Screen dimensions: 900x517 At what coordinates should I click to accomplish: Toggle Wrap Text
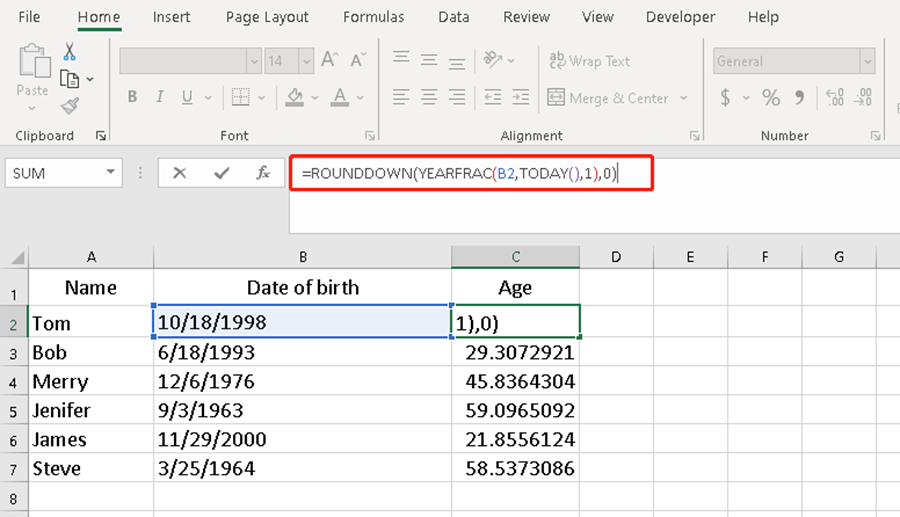point(589,60)
